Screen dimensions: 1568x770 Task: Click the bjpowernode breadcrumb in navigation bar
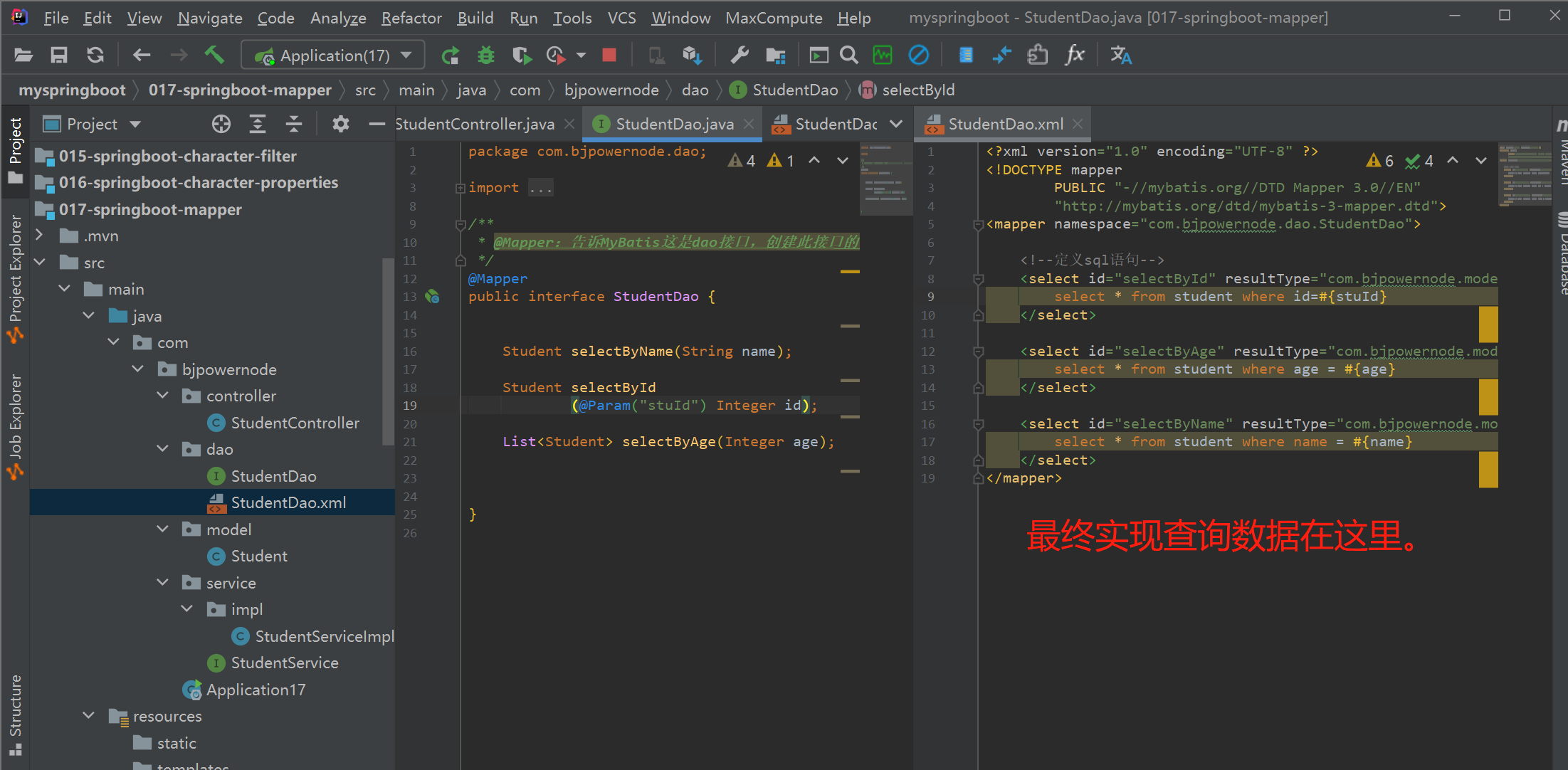[611, 90]
